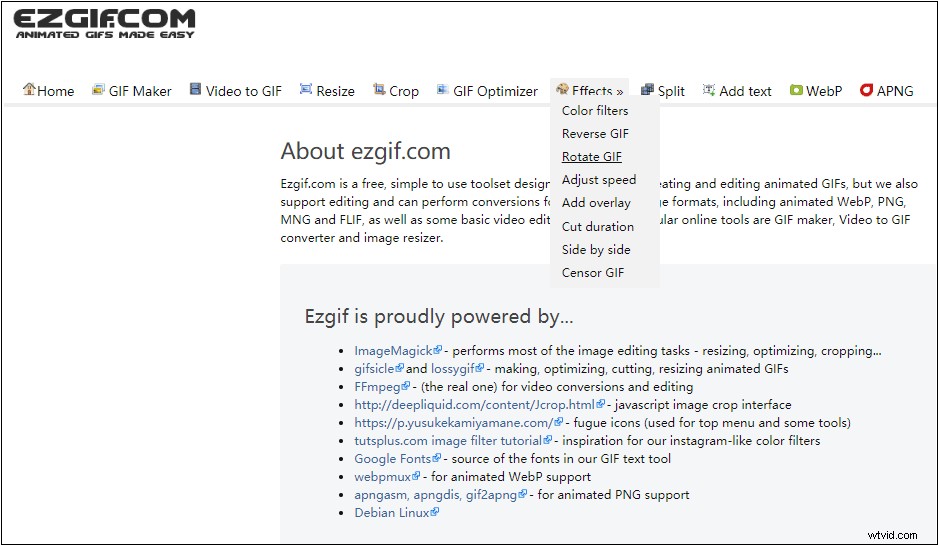
Task: Click the red APNG icon
Action: (866, 90)
